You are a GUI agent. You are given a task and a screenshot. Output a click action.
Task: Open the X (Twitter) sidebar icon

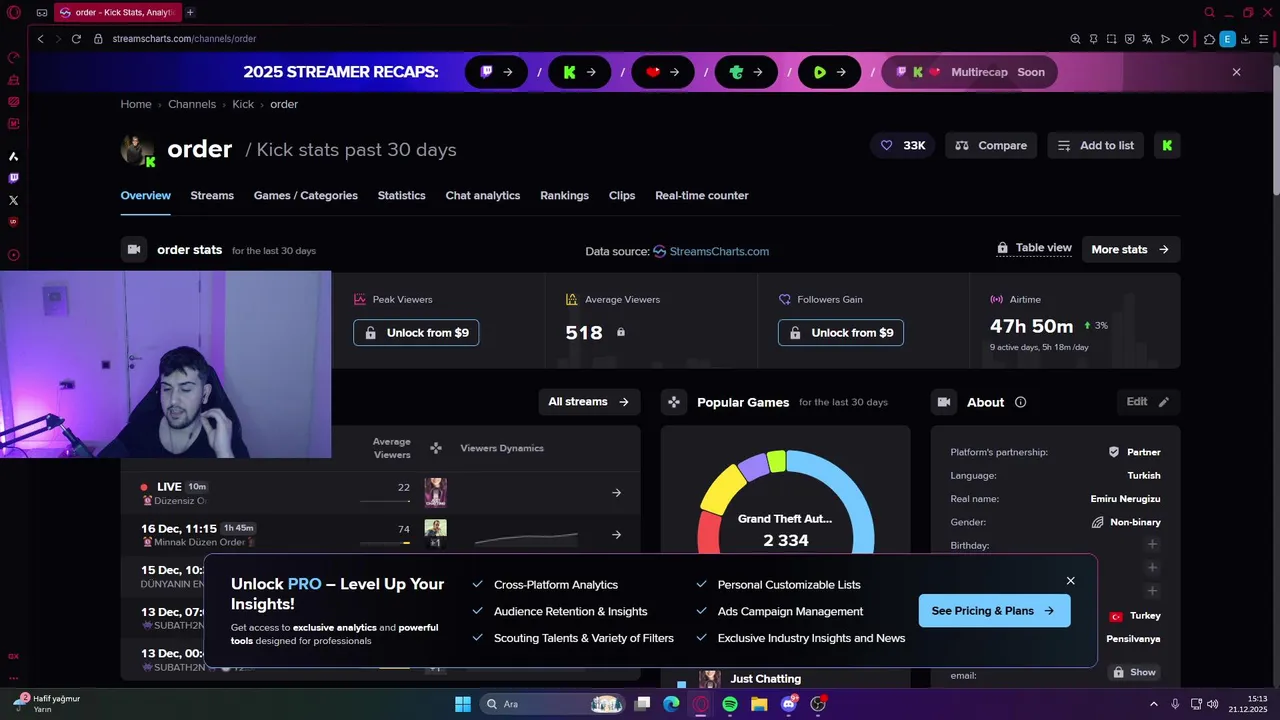pos(14,200)
